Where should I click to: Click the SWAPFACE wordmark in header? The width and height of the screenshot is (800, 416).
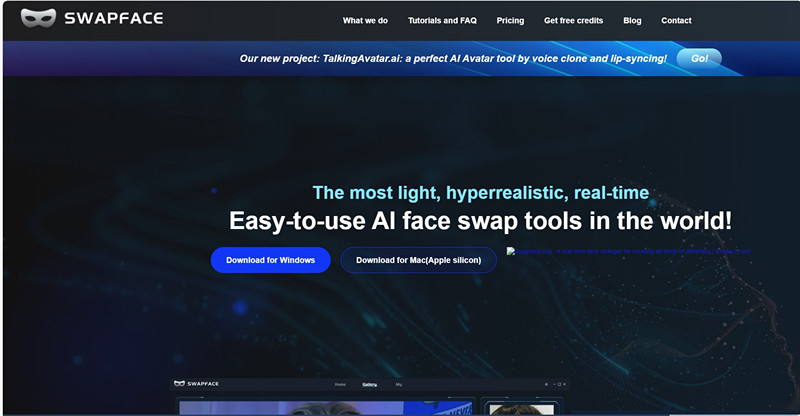(x=114, y=18)
